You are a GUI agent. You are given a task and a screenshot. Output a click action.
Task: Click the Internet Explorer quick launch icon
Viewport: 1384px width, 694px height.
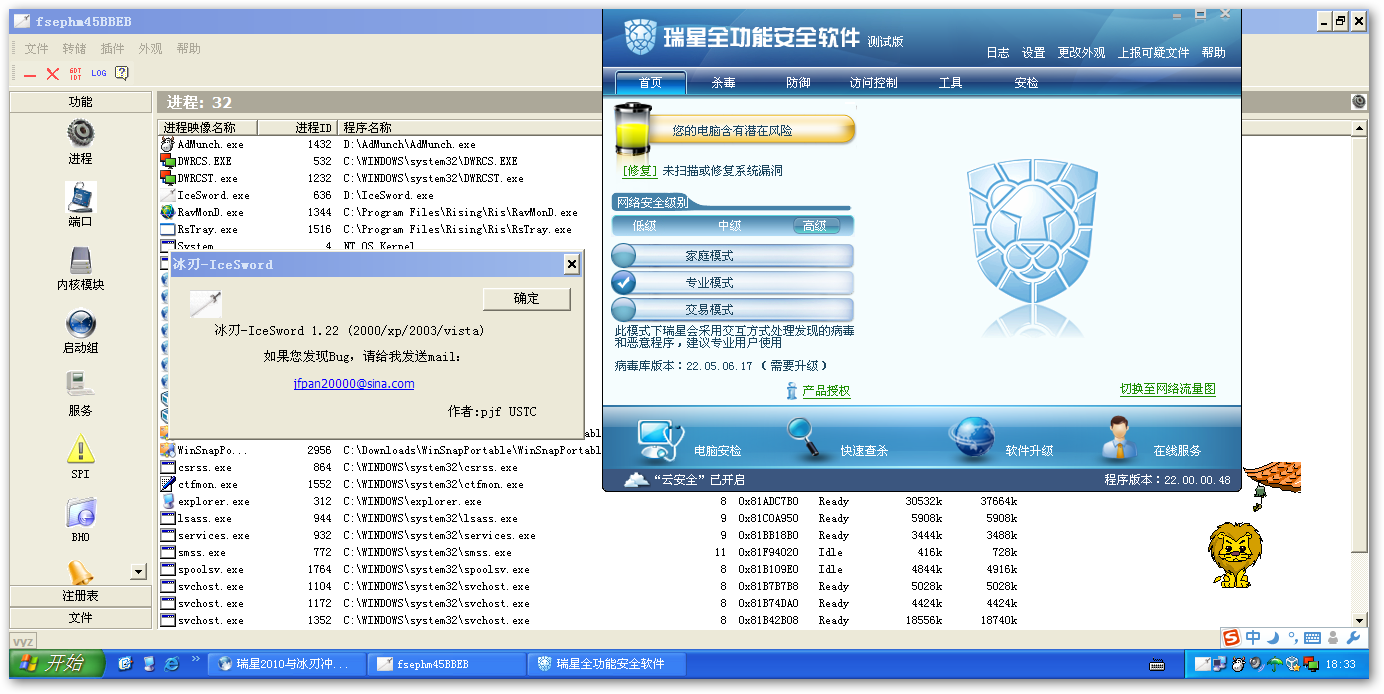[x=172, y=663]
